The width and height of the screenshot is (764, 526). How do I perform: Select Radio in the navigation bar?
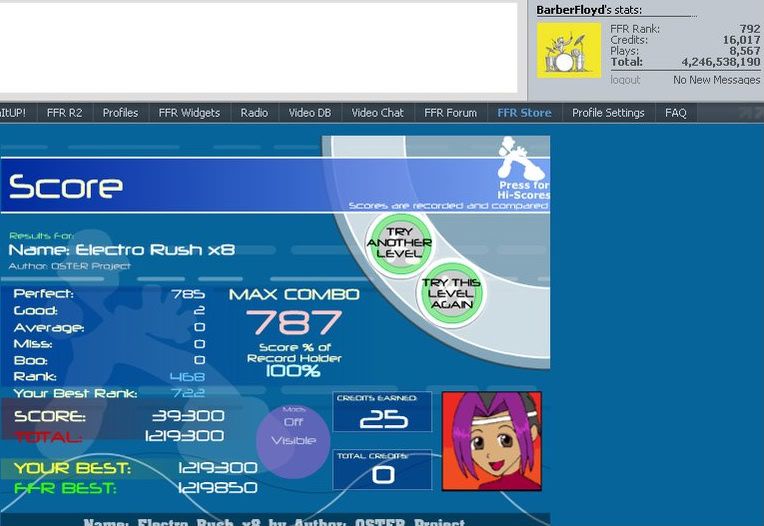coord(254,113)
